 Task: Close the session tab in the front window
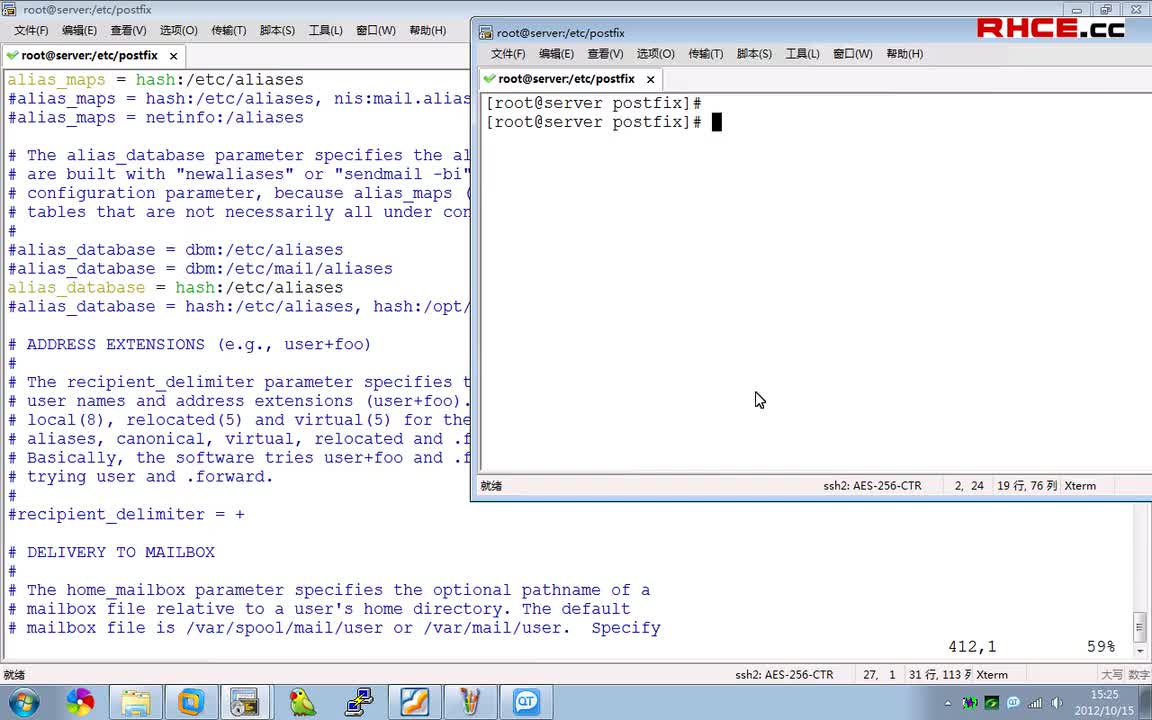650,79
